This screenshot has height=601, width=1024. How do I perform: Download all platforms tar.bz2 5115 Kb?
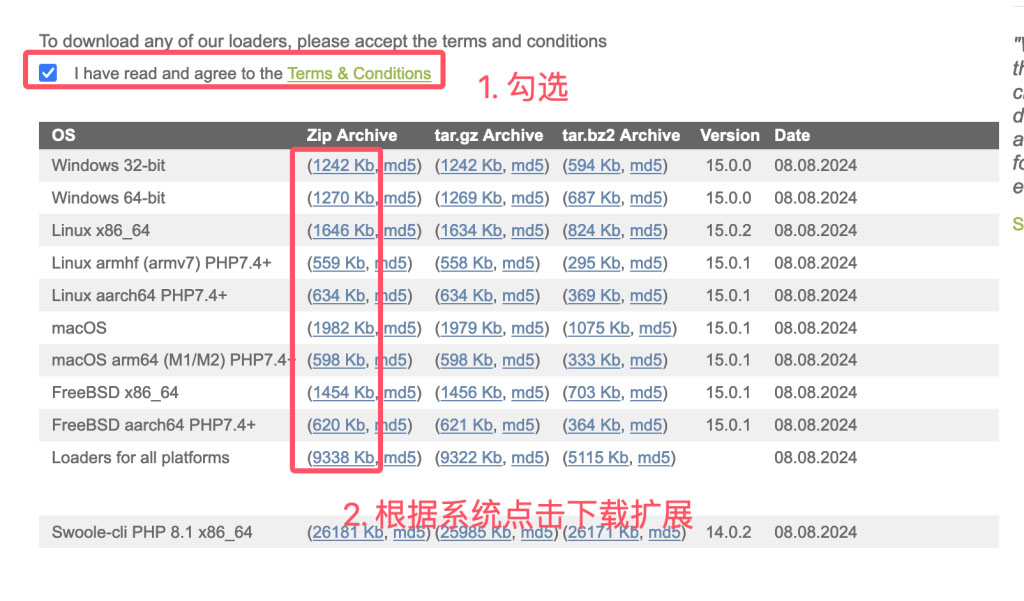pyautogui.click(x=598, y=458)
